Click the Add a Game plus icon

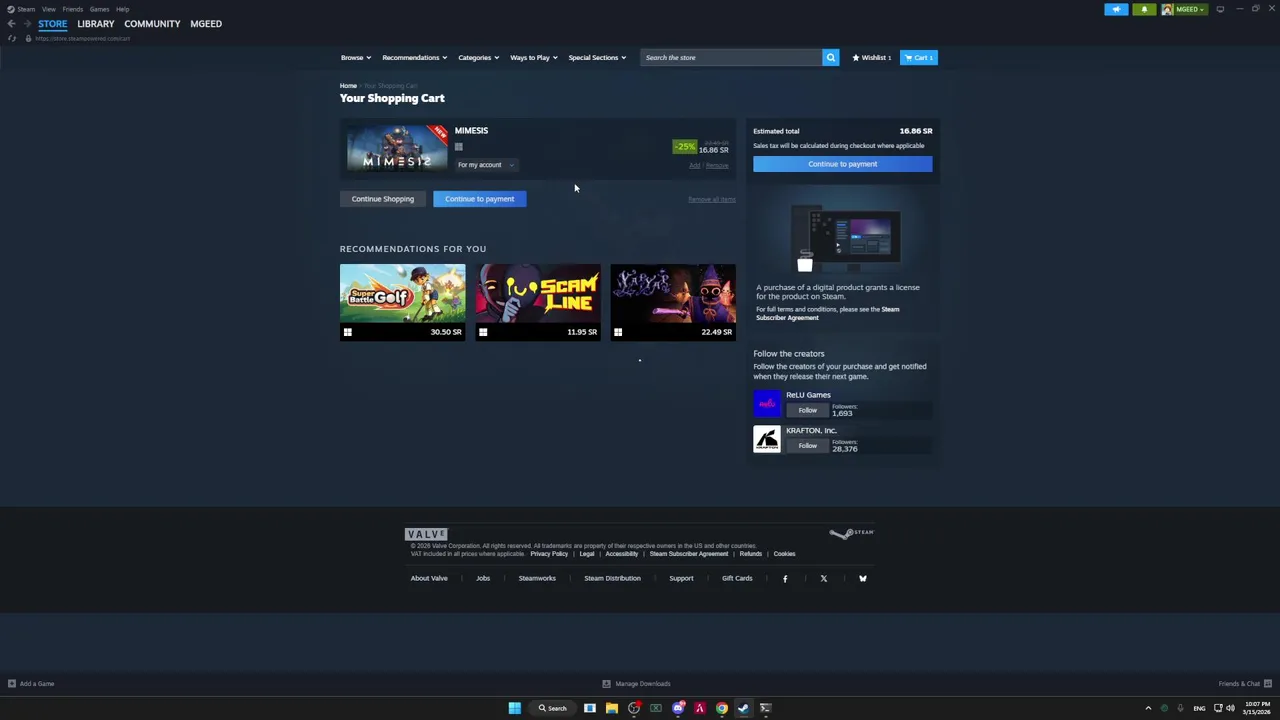(12, 684)
